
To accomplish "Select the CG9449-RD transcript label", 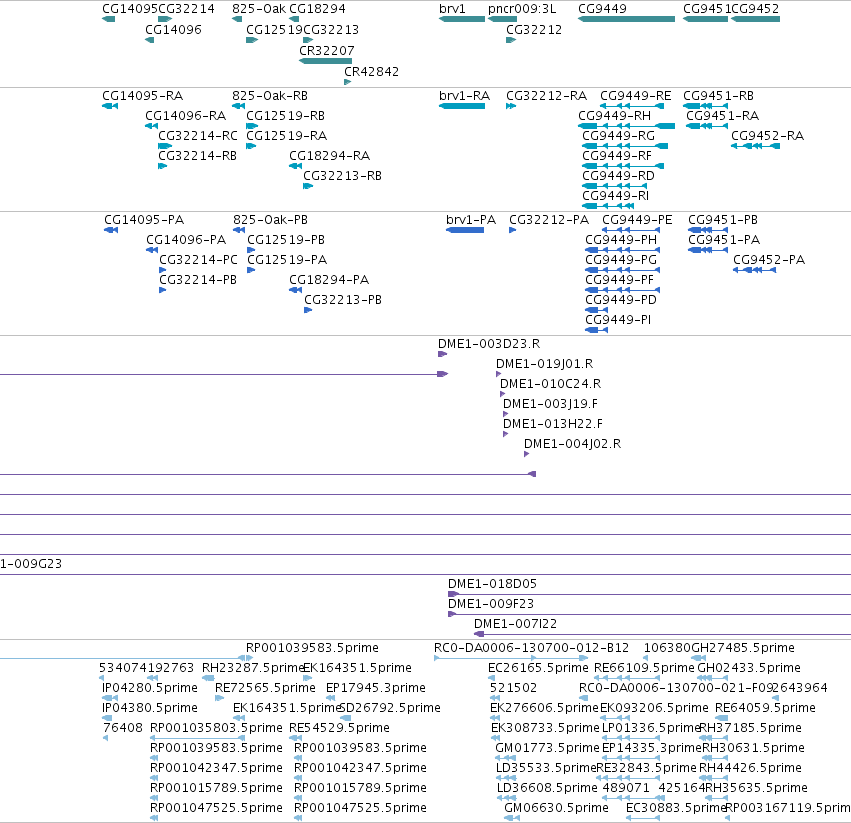I will coord(619,176).
